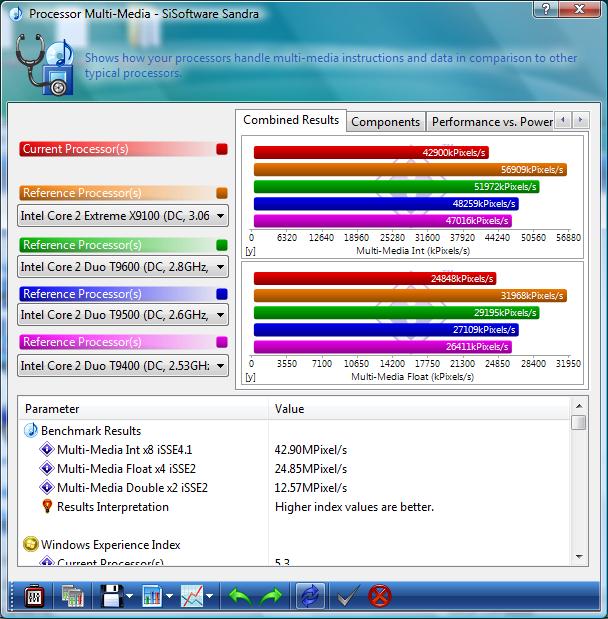
Task: Click the magenta 26411kPixels/s float bar
Action: click(383, 346)
